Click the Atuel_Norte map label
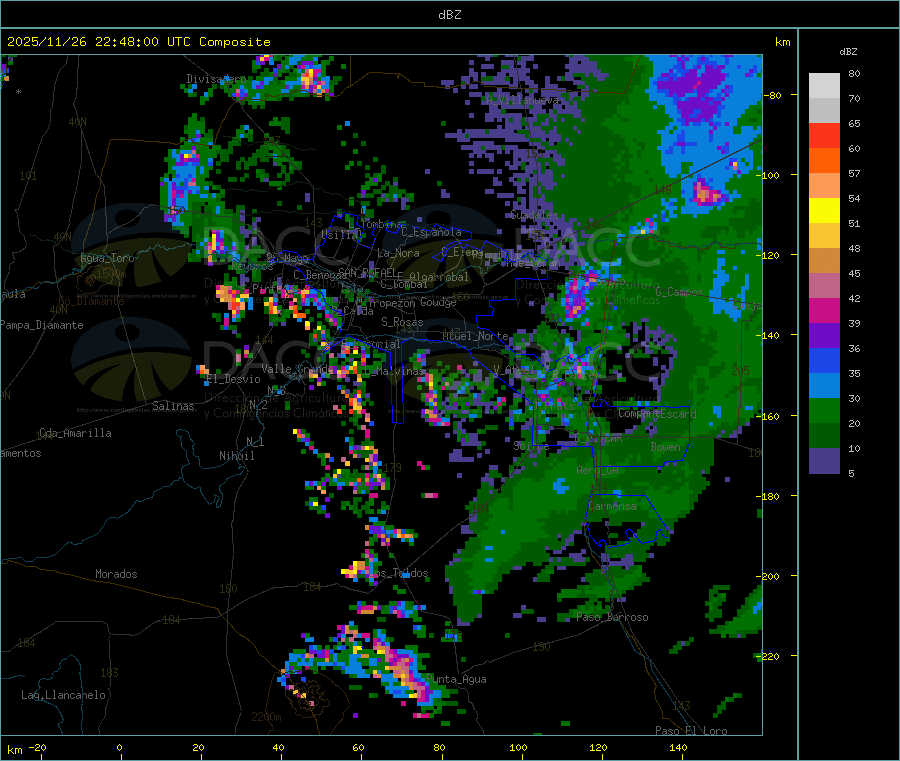Image resolution: width=900 pixels, height=761 pixels. pyautogui.click(x=475, y=336)
